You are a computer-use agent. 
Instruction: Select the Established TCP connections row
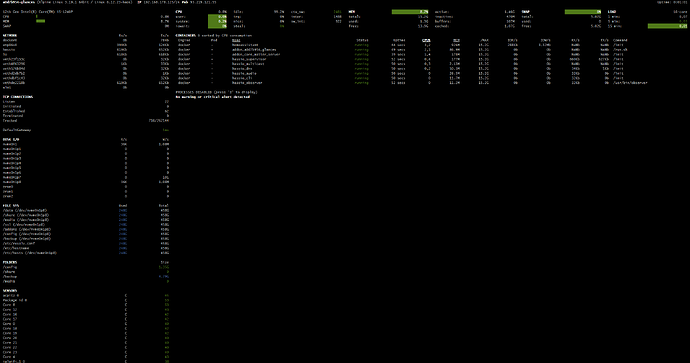[86, 111]
